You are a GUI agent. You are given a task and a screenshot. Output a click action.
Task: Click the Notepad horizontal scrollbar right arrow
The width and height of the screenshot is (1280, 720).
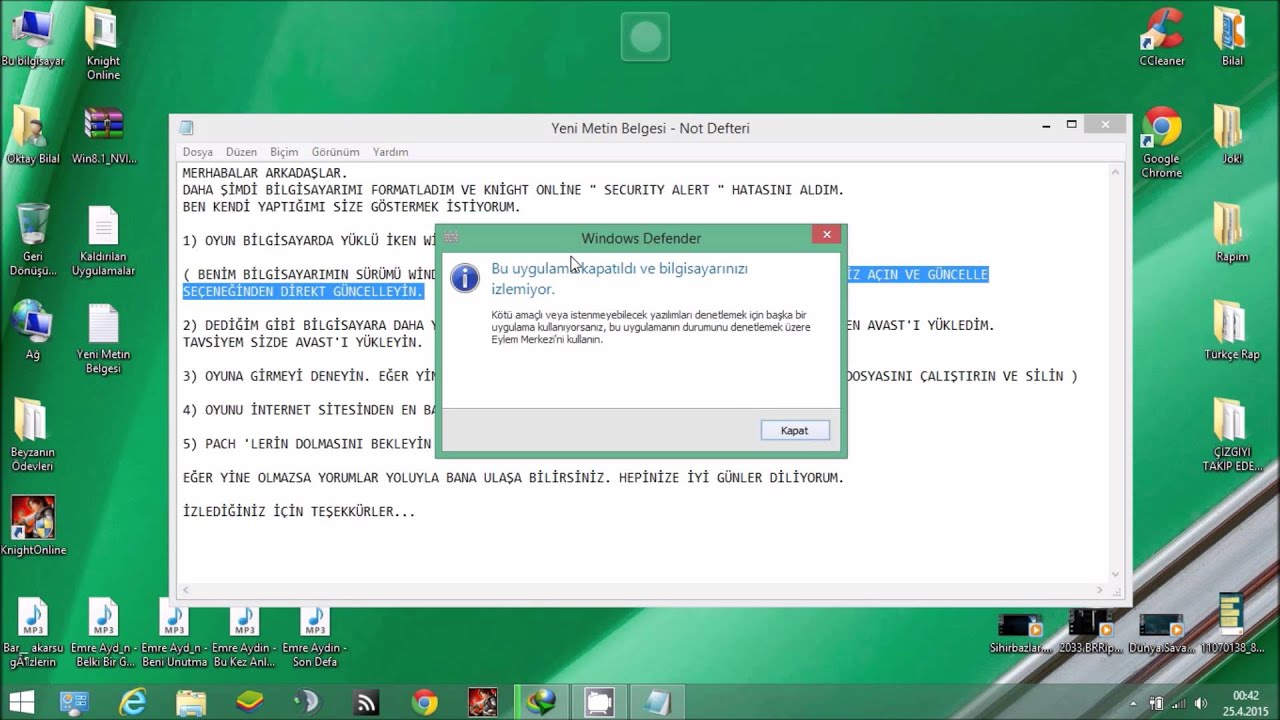pos(1100,591)
